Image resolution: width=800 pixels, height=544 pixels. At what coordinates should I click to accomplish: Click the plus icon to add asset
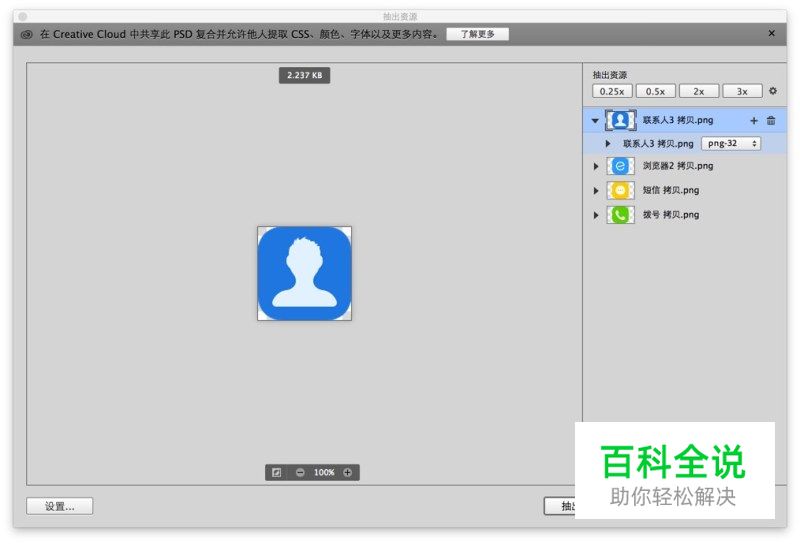click(754, 121)
